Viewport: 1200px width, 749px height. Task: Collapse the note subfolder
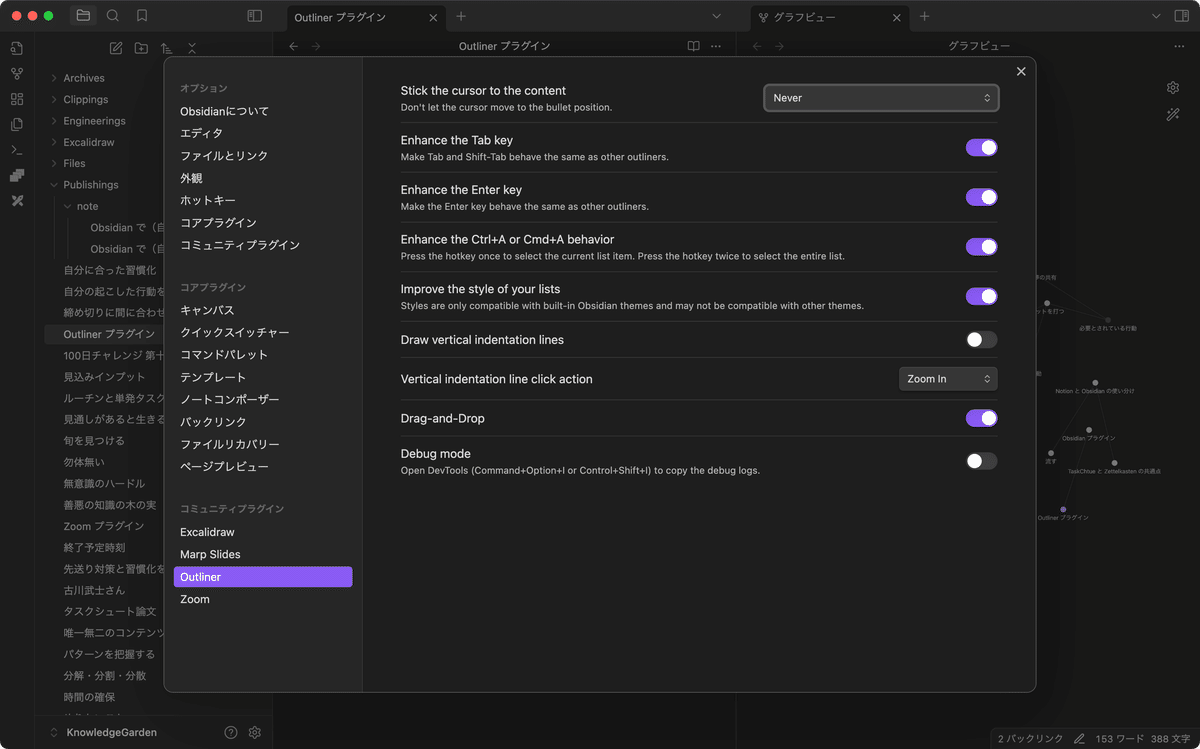click(x=88, y=206)
